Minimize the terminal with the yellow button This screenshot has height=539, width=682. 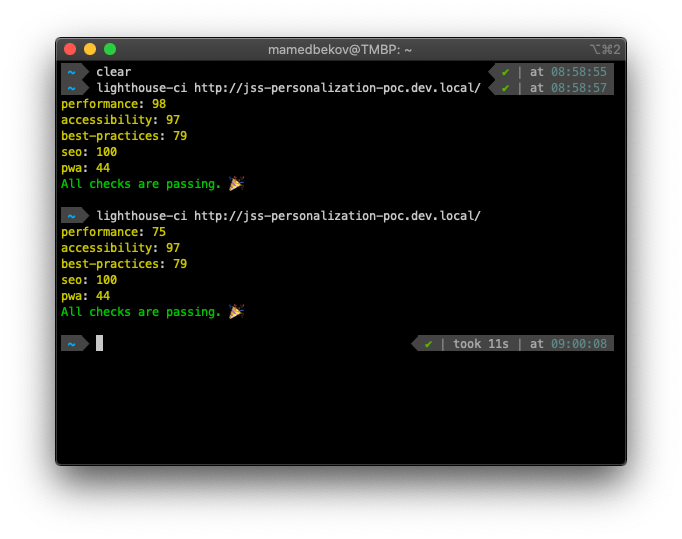90,49
